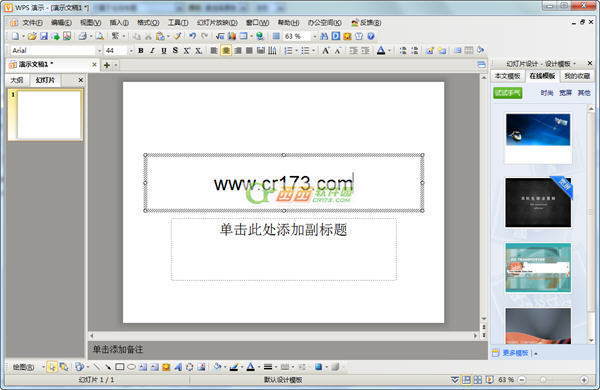This screenshot has height=390, width=600.
Task: Toggle center text alignment
Action: 226,51
